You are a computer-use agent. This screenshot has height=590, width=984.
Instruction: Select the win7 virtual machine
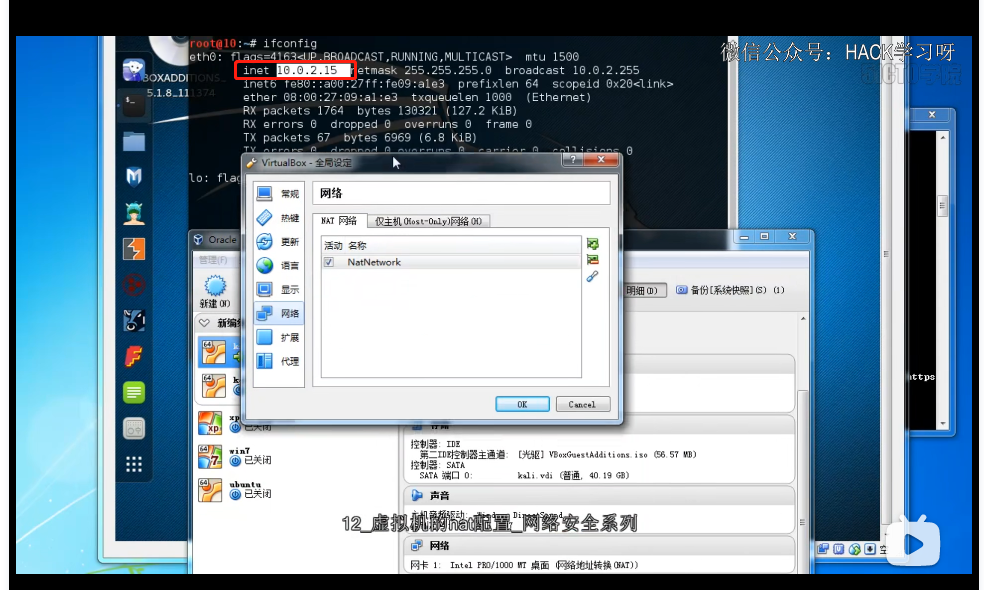tap(234, 456)
